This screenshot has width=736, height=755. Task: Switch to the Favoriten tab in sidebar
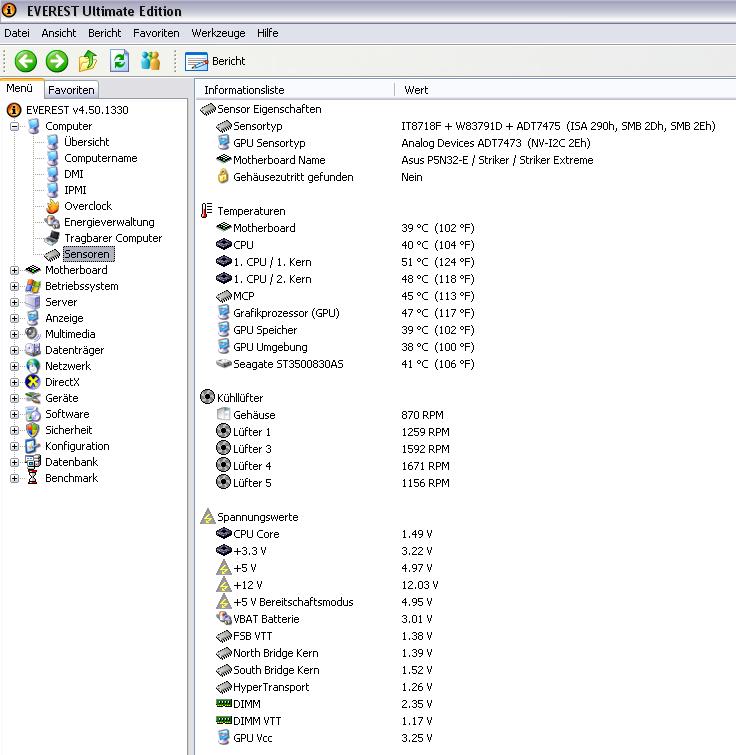(x=71, y=90)
